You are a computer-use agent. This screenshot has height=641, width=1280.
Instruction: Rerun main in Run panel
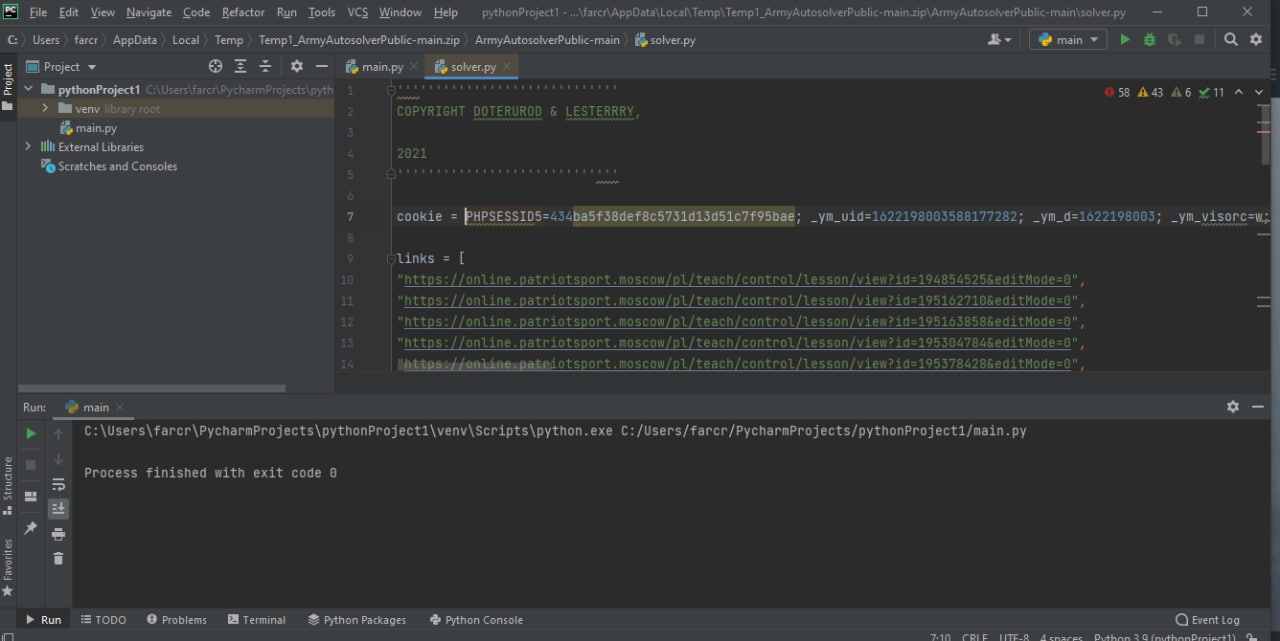pyautogui.click(x=31, y=433)
